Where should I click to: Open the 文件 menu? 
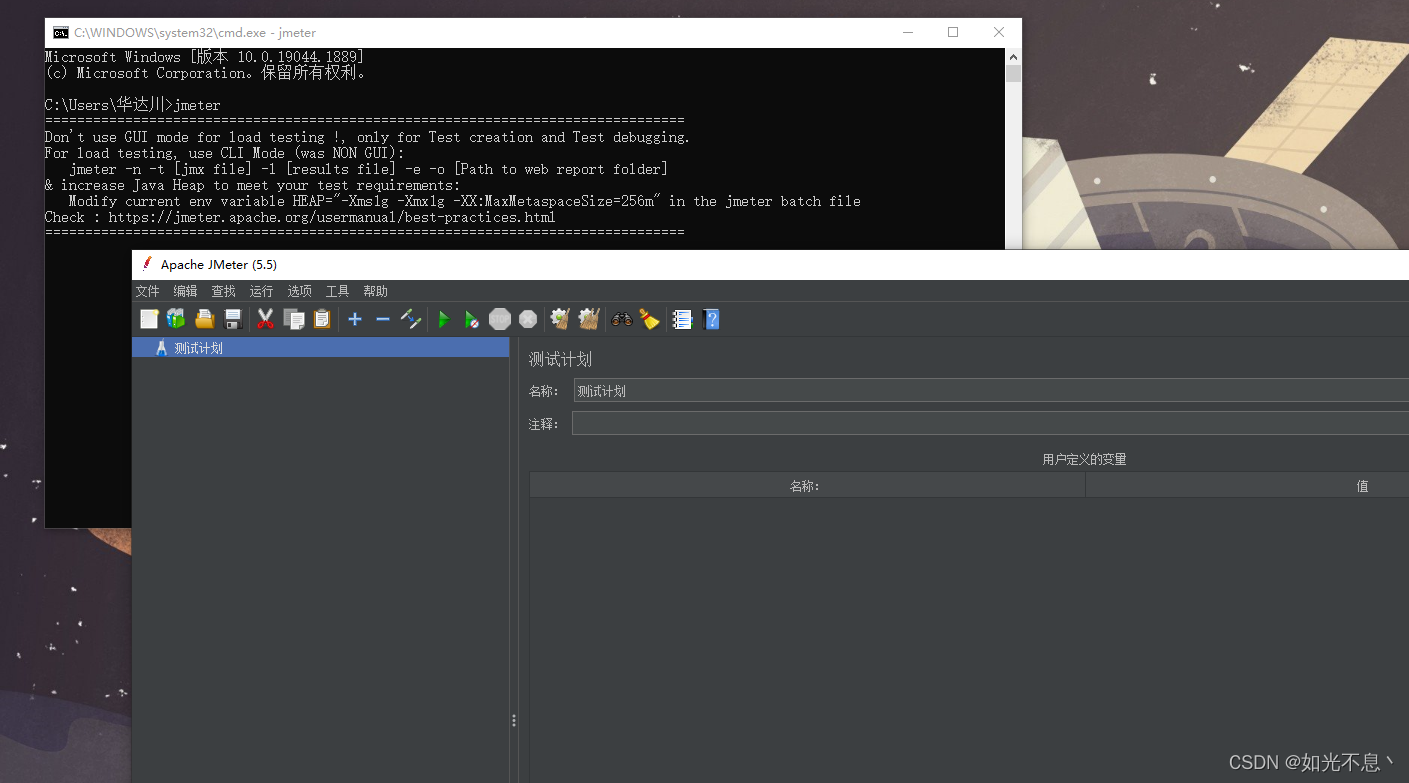(x=148, y=291)
